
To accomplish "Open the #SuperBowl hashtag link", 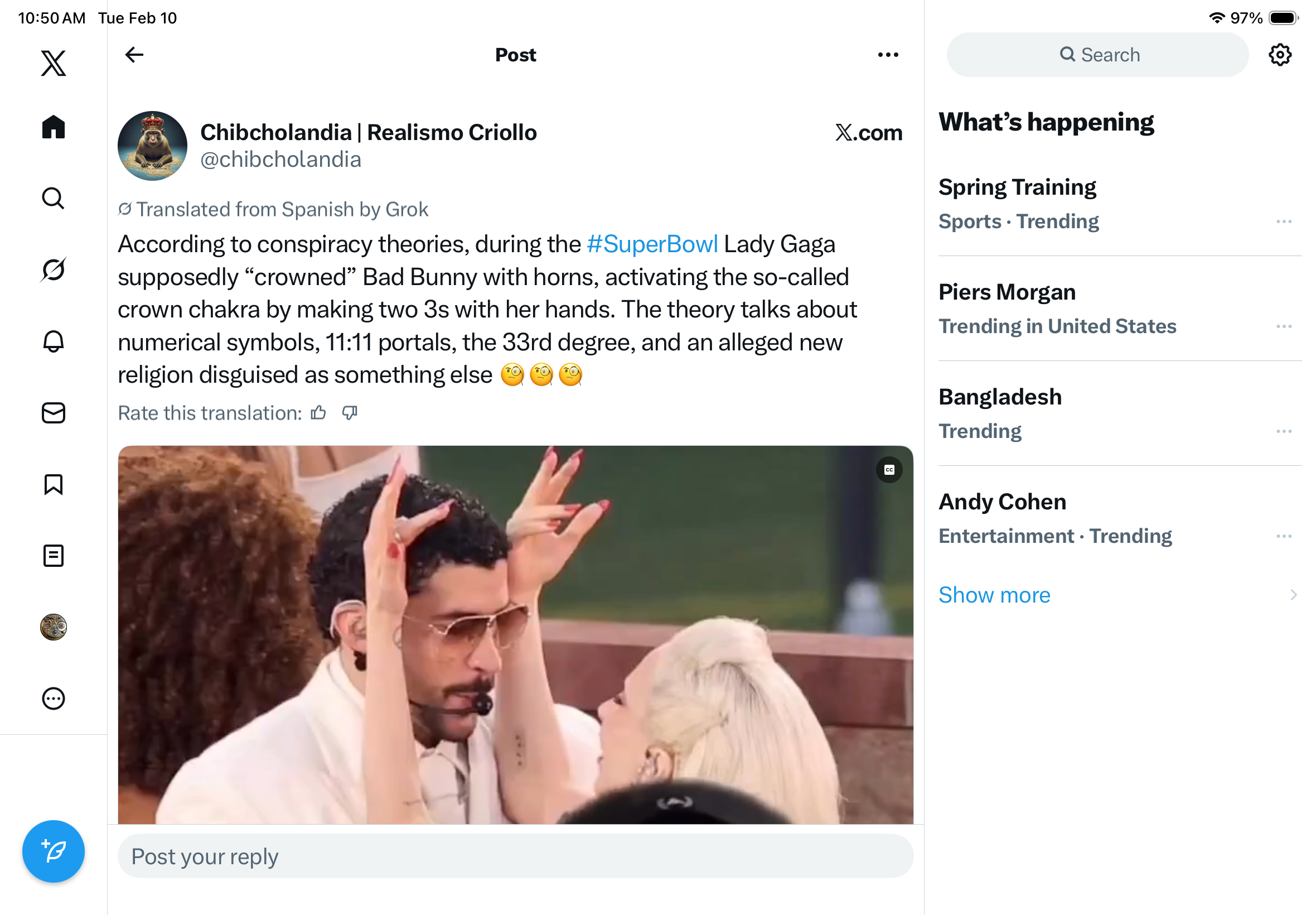I will pyautogui.click(x=652, y=245).
